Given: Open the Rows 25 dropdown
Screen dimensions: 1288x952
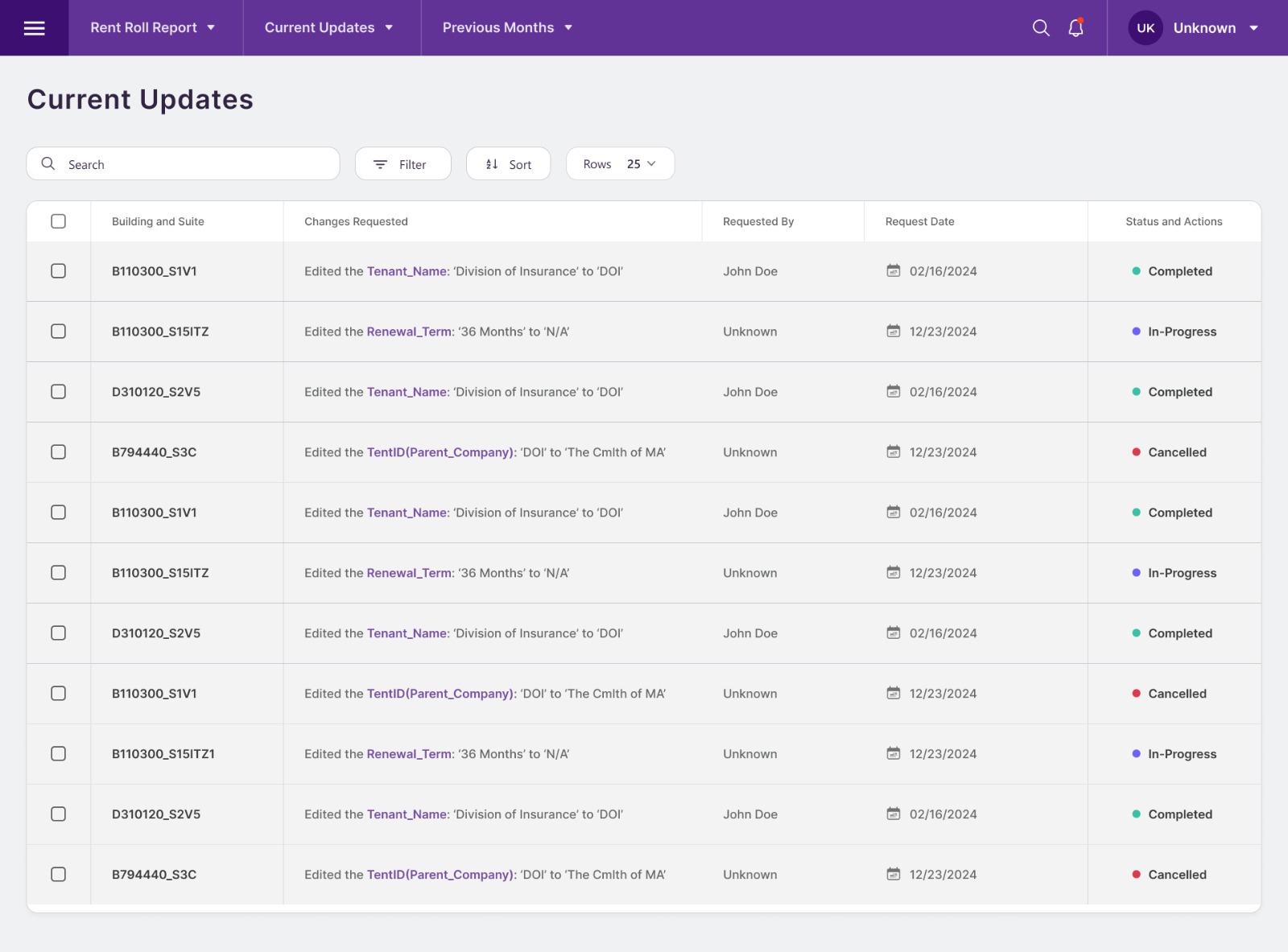Looking at the screenshot, I should coord(620,163).
